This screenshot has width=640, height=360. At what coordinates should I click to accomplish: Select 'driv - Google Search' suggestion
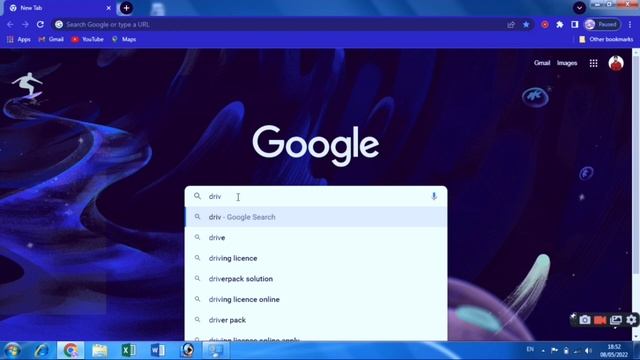coord(316,217)
